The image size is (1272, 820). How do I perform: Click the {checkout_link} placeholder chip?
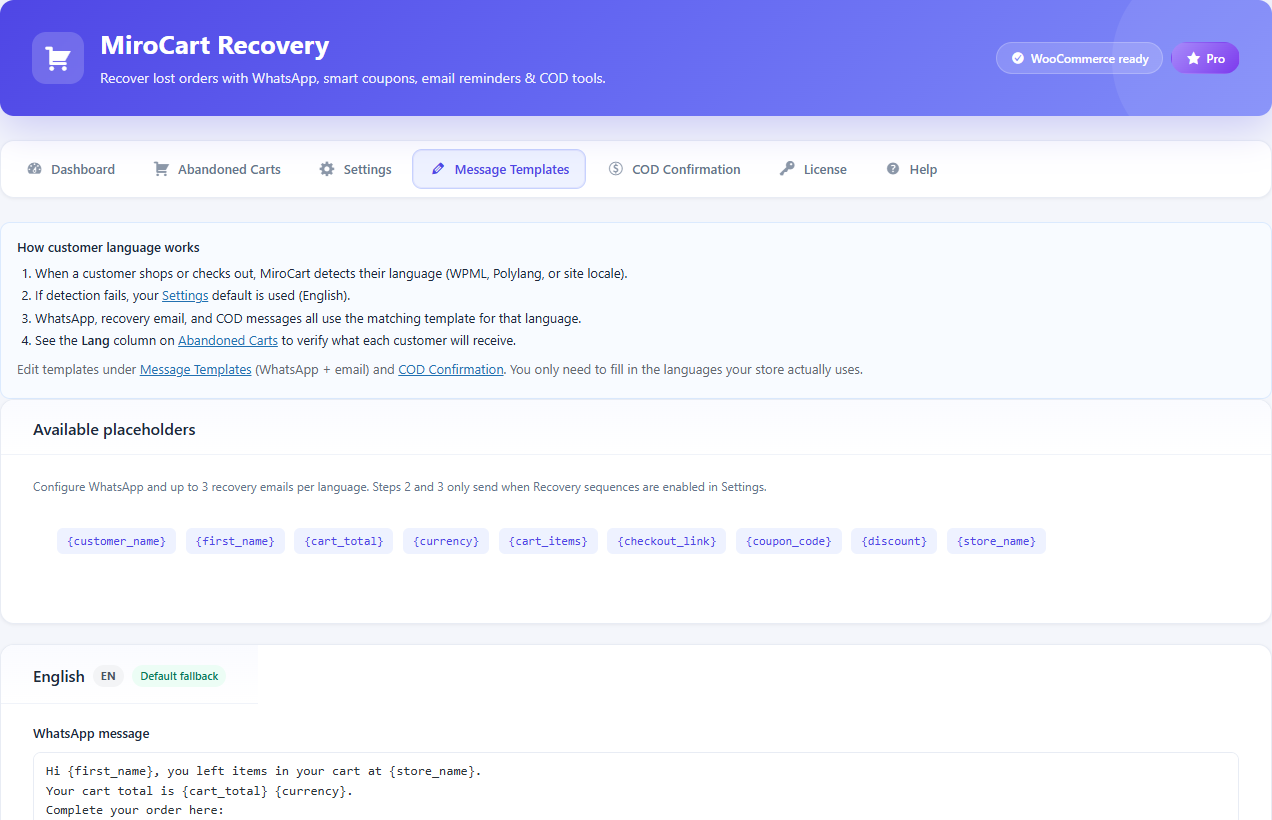[x=667, y=541]
